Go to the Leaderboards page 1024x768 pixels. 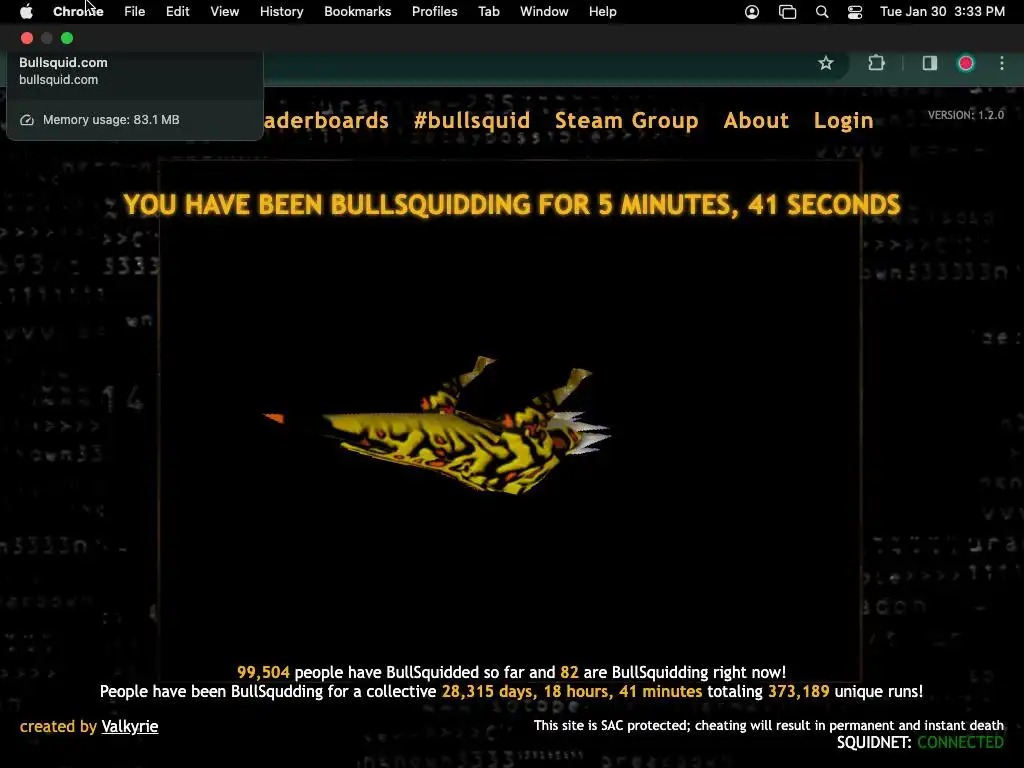coord(326,120)
